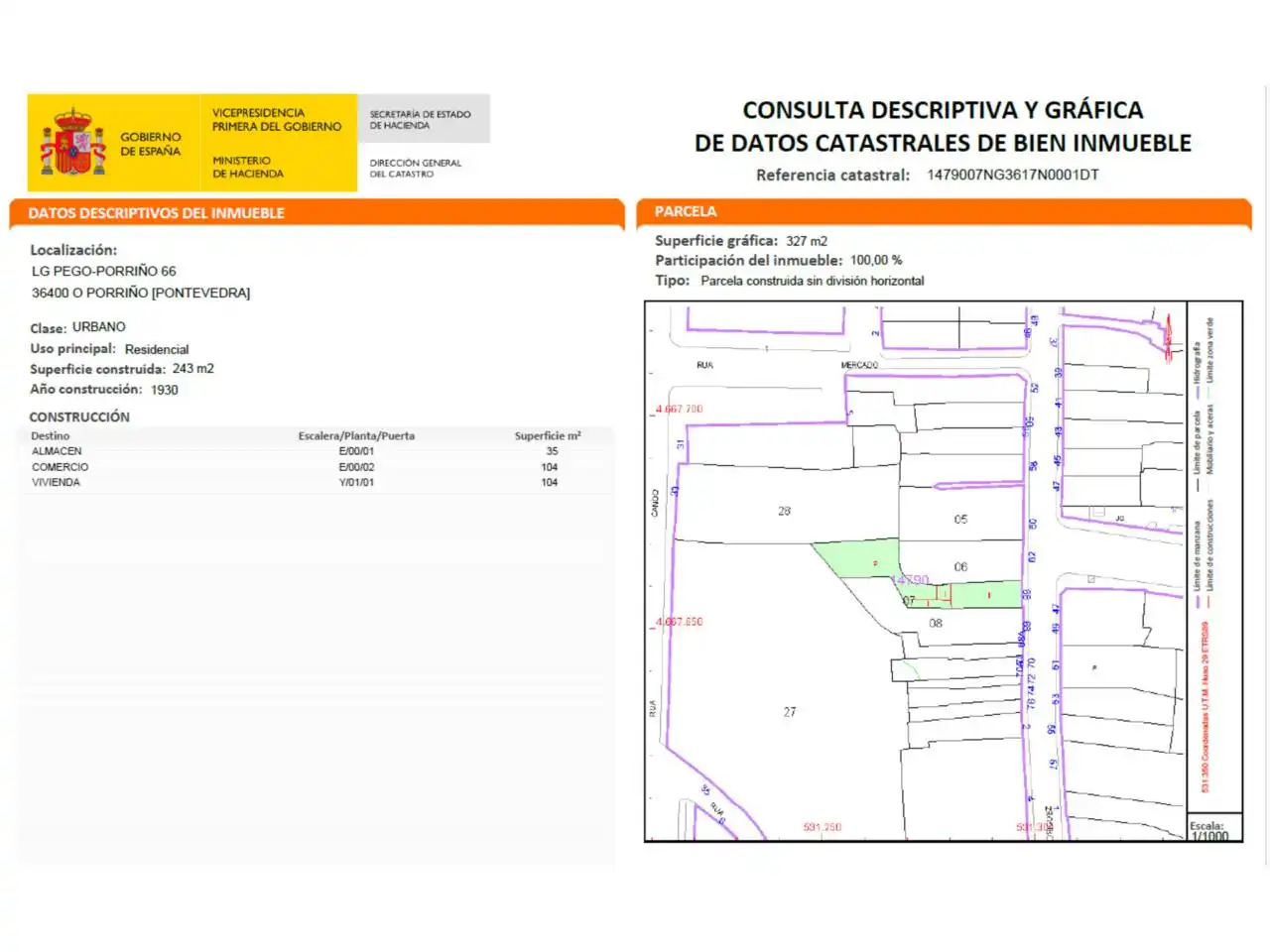Image resolution: width=1270 pixels, height=952 pixels.
Task: Select graphic surface value '327 m2'
Action: coord(807,241)
